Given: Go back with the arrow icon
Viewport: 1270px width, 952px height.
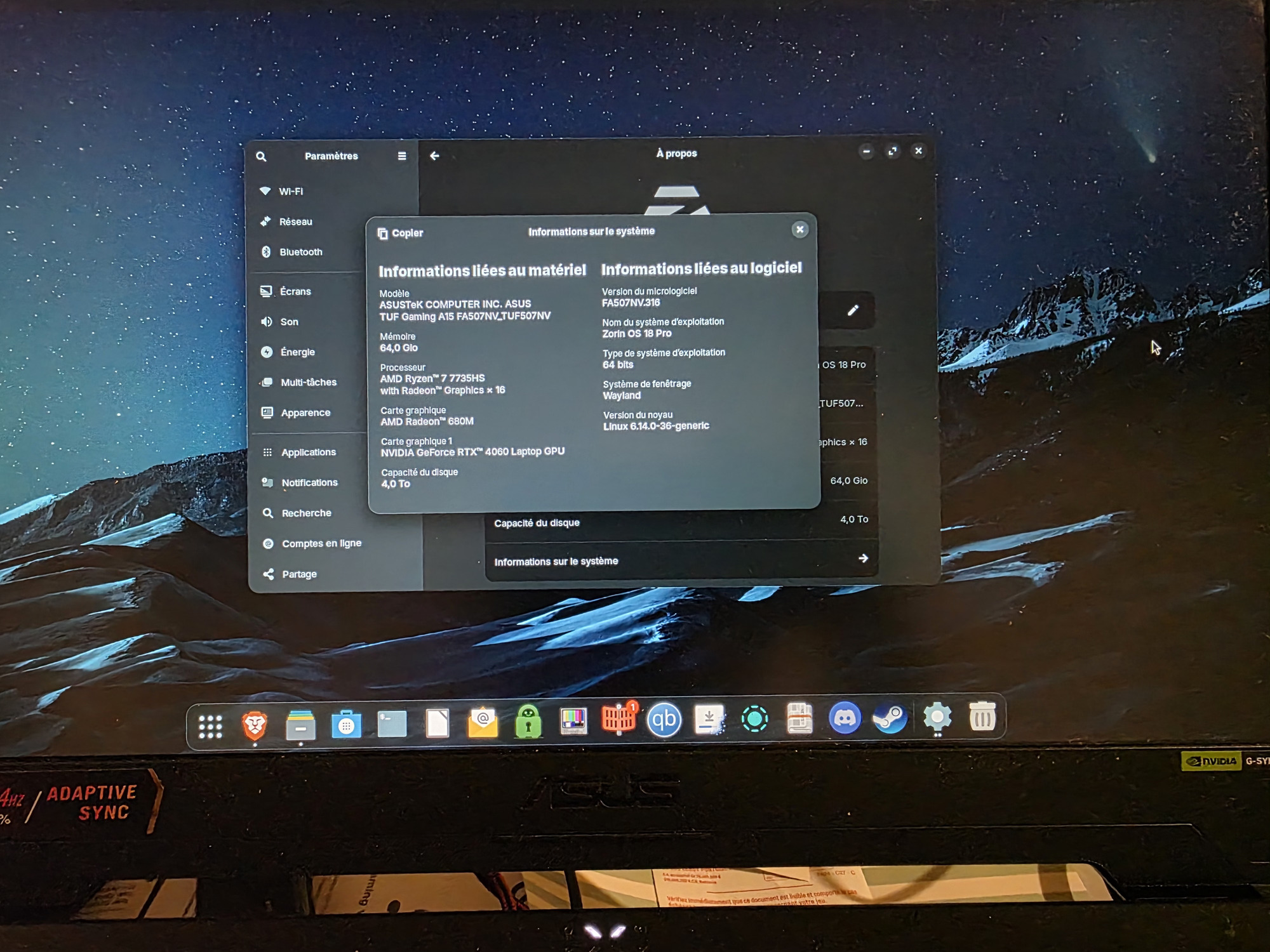Looking at the screenshot, I should coord(434,156).
